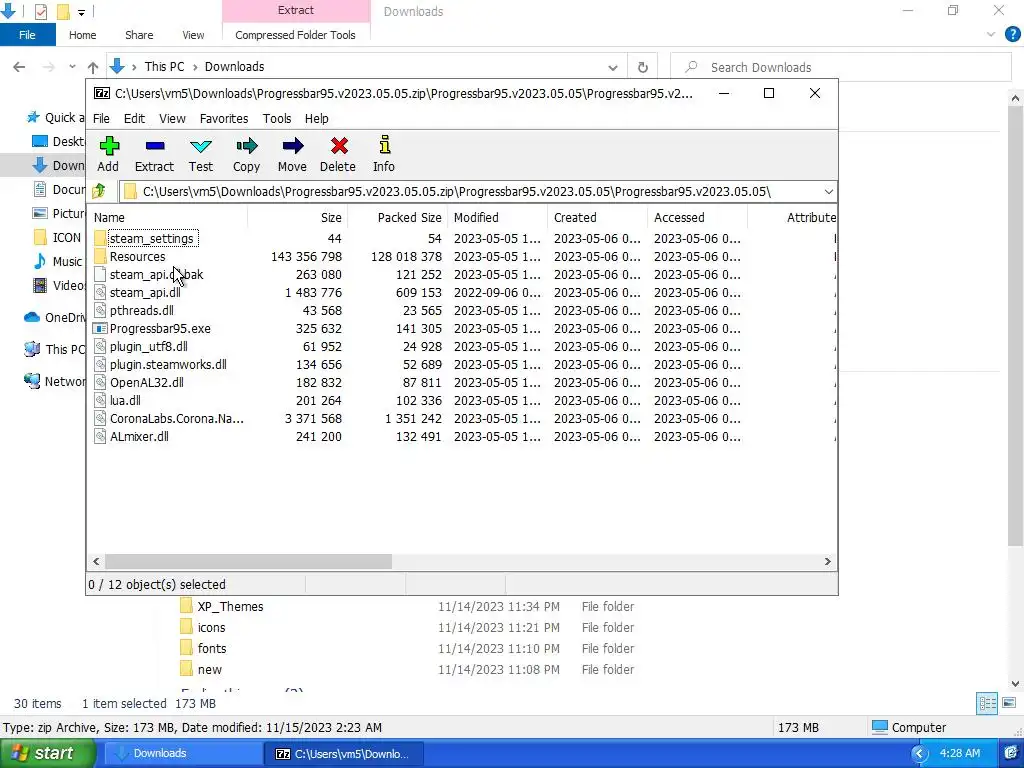Select pthreads.dll in the list

(x=142, y=310)
